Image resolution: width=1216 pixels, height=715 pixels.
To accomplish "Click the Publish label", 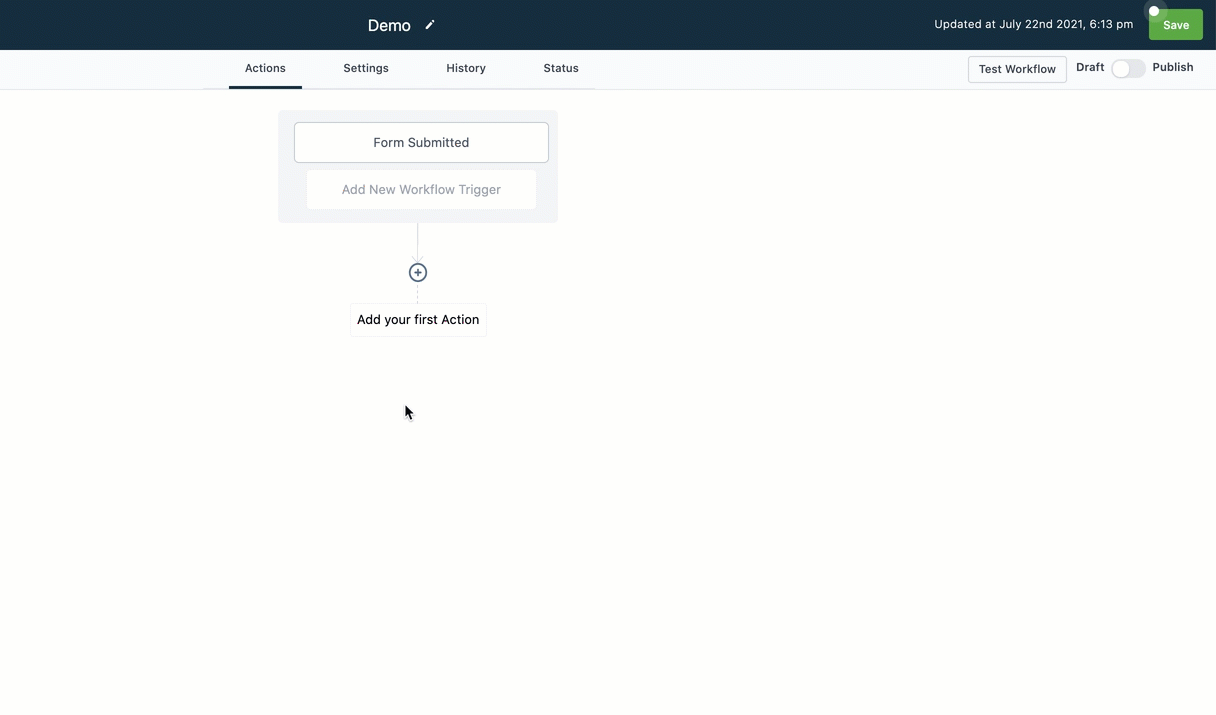I will [x=1172, y=67].
